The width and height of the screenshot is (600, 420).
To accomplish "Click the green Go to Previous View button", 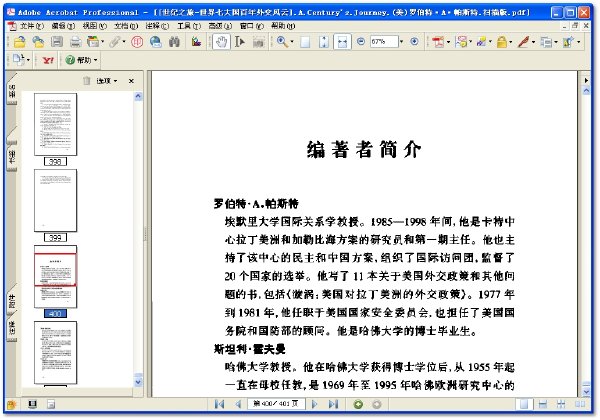I will click(x=358, y=404).
